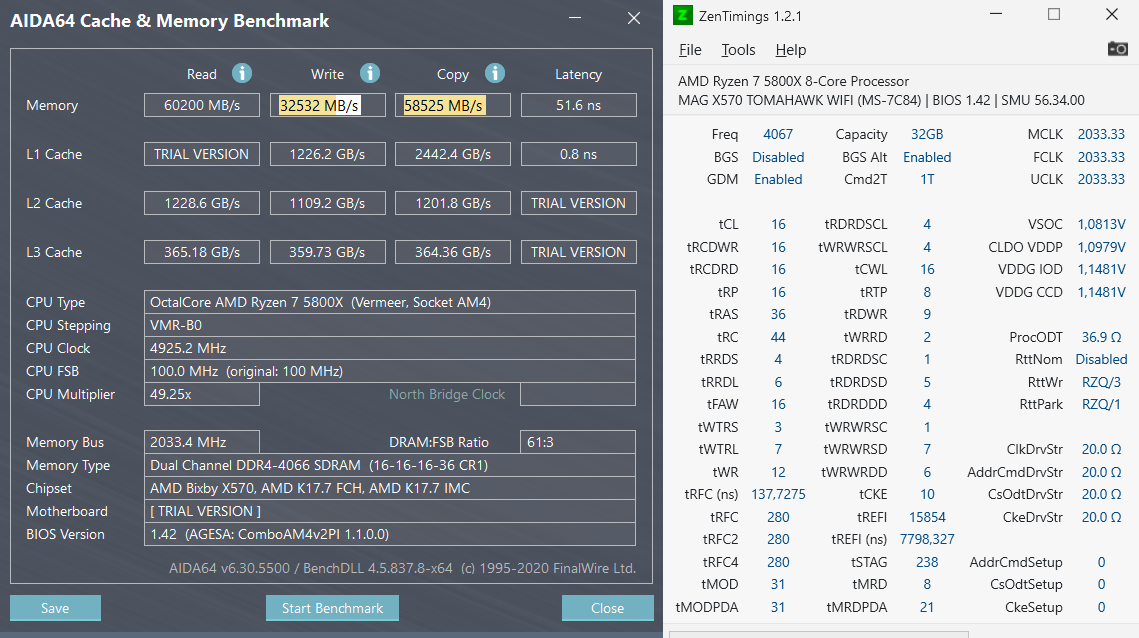This screenshot has width=1139, height=638.
Task: Click the tSTAG value 238
Action: [927, 562]
